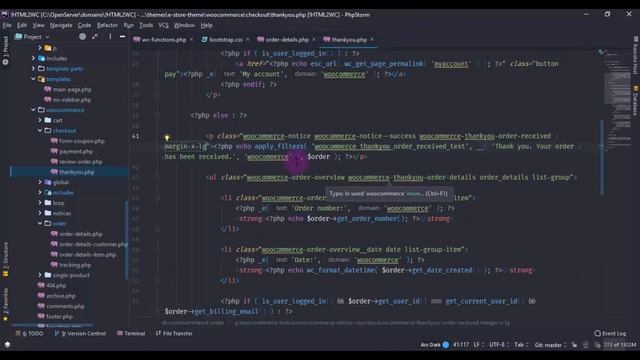Select review-order.php file
The image size is (640, 360).
(80, 162)
